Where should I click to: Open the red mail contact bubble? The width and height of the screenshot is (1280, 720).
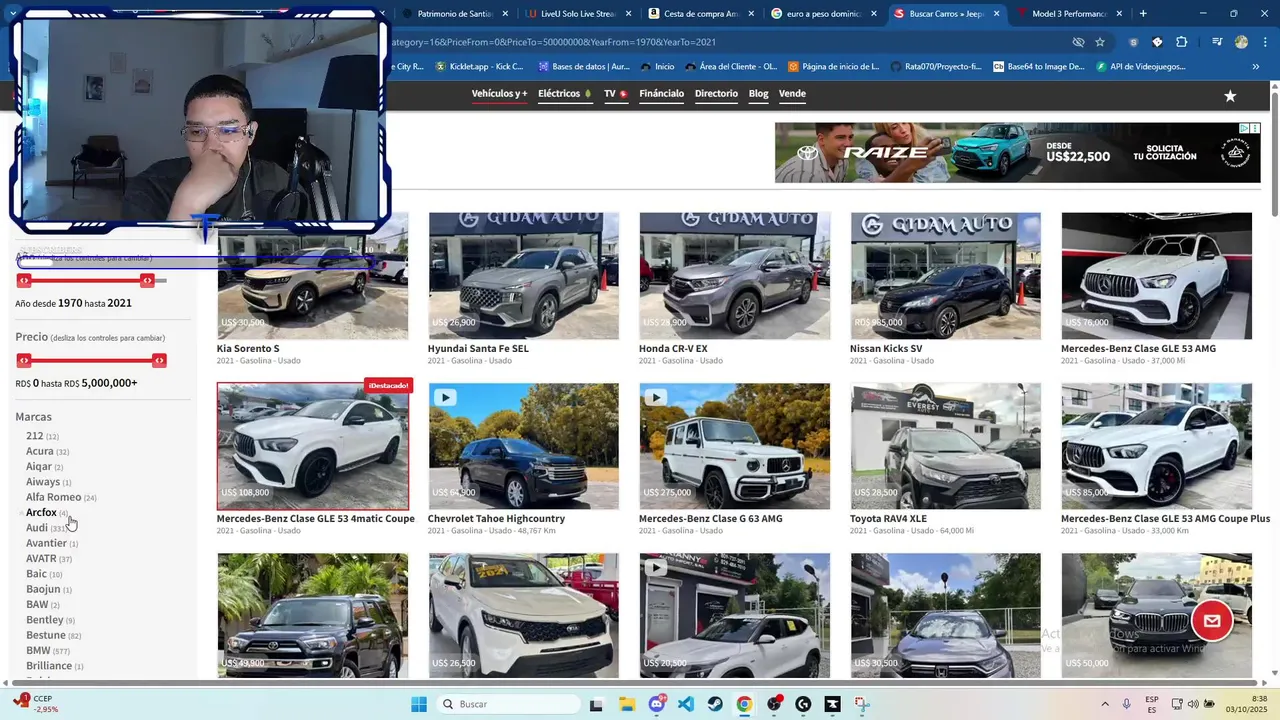pyautogui.click(x=1212, y=621)
